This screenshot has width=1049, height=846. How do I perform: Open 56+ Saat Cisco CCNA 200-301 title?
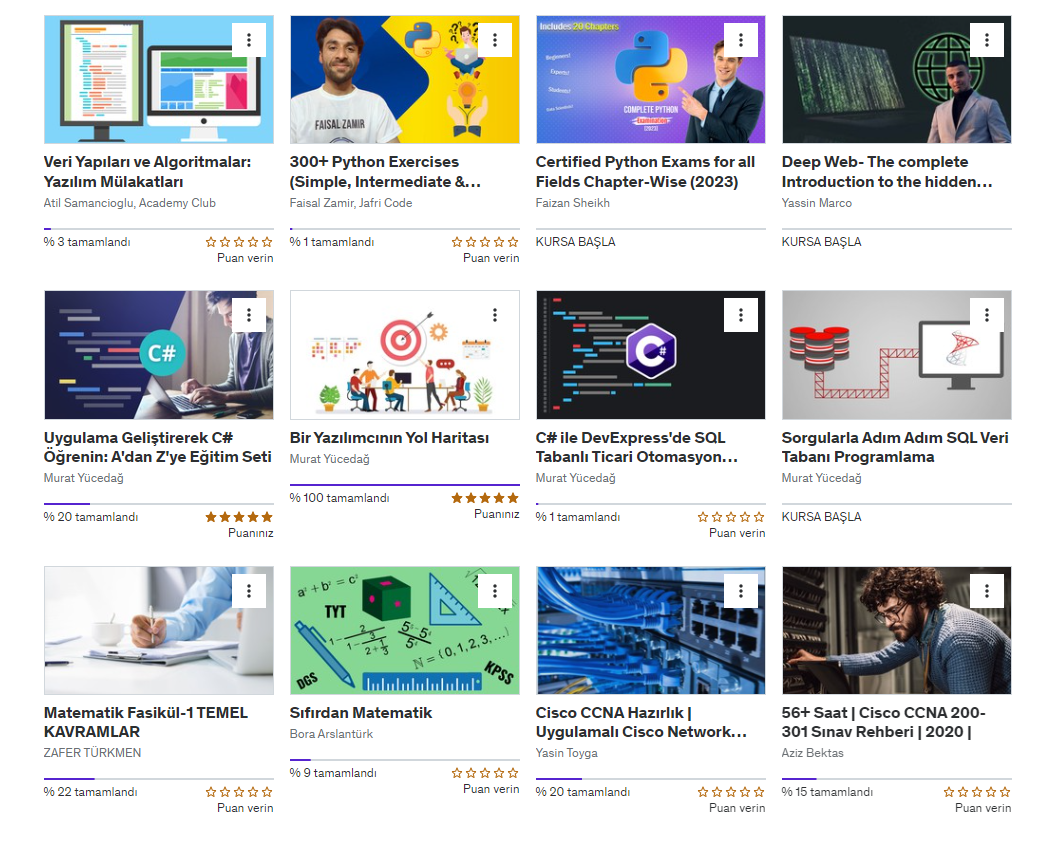883,722
